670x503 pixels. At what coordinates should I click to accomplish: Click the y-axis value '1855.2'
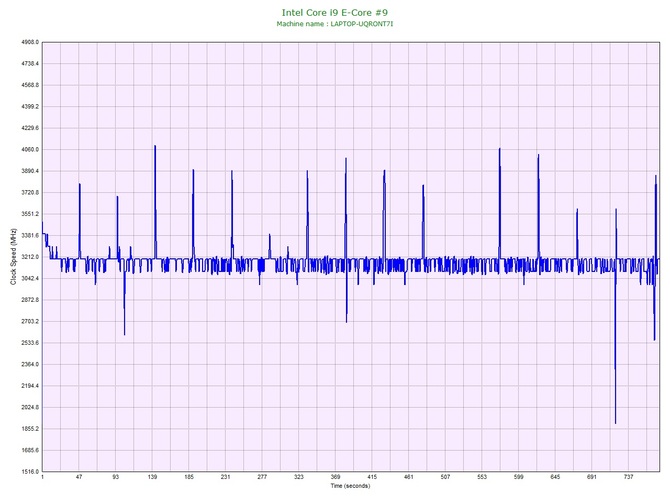pyautogui.click(x=30, y=429)
